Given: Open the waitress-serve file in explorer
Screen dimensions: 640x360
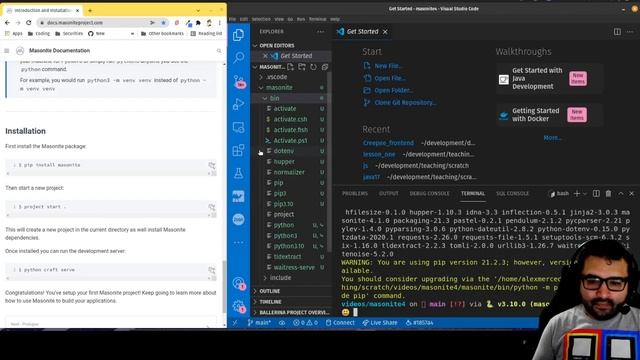Looking at the screenshot, I should tap(294, 267).
